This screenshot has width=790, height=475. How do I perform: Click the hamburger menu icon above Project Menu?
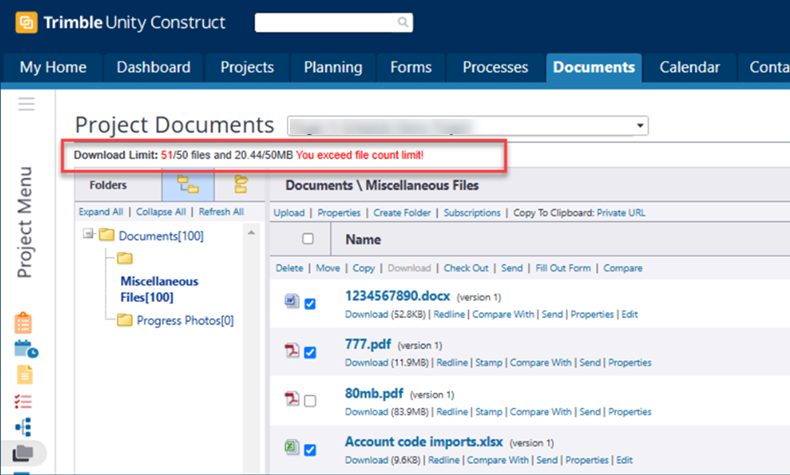point(26,104)
